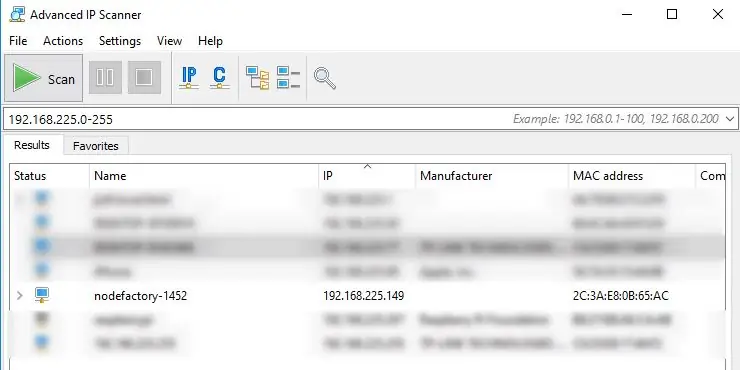Image resolution: width=740 pixels, height=370 pixels.
Task: Sort by the Status column header
Action: tap(50, 176)
